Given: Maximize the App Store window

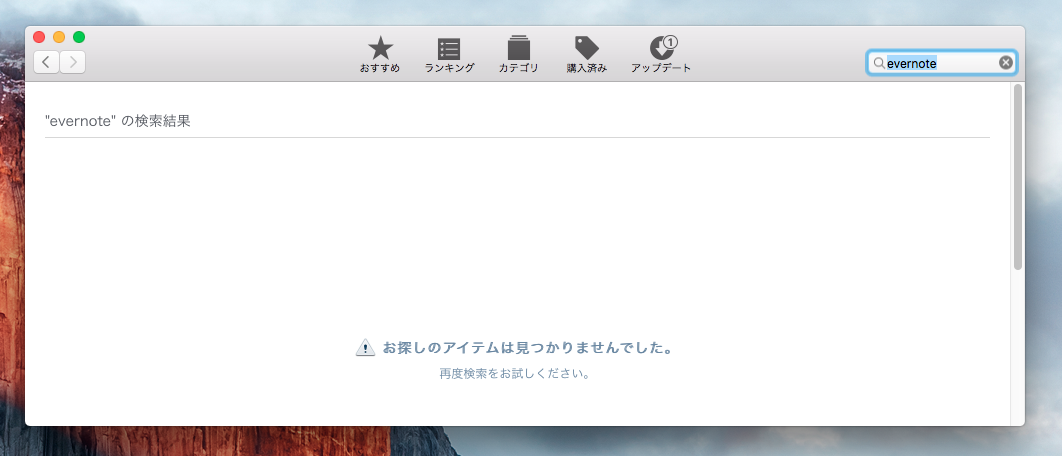Looking at the screenshot, I should pos(79,37).
